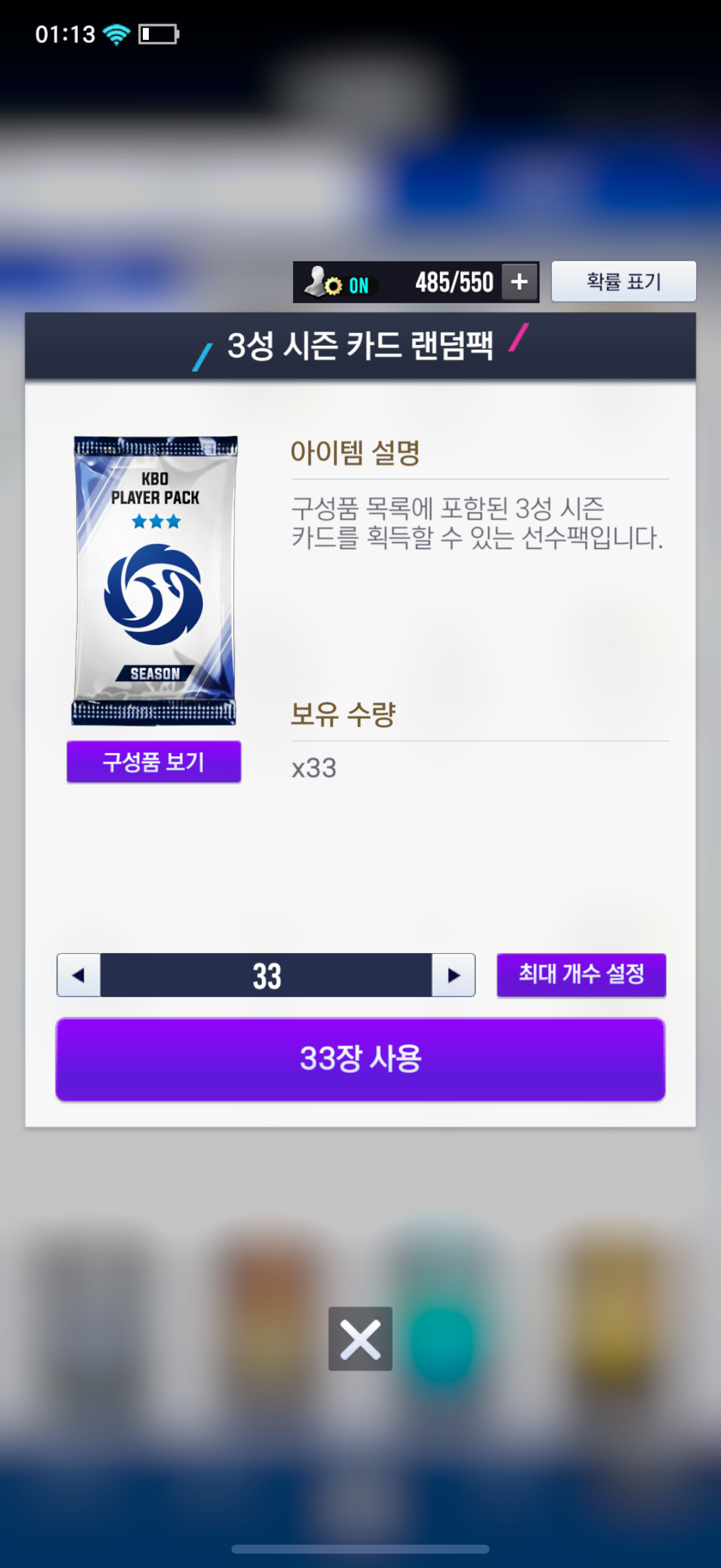
Task: Tap the KBO Player Pack card image
Action: click(x=155, y=580)
